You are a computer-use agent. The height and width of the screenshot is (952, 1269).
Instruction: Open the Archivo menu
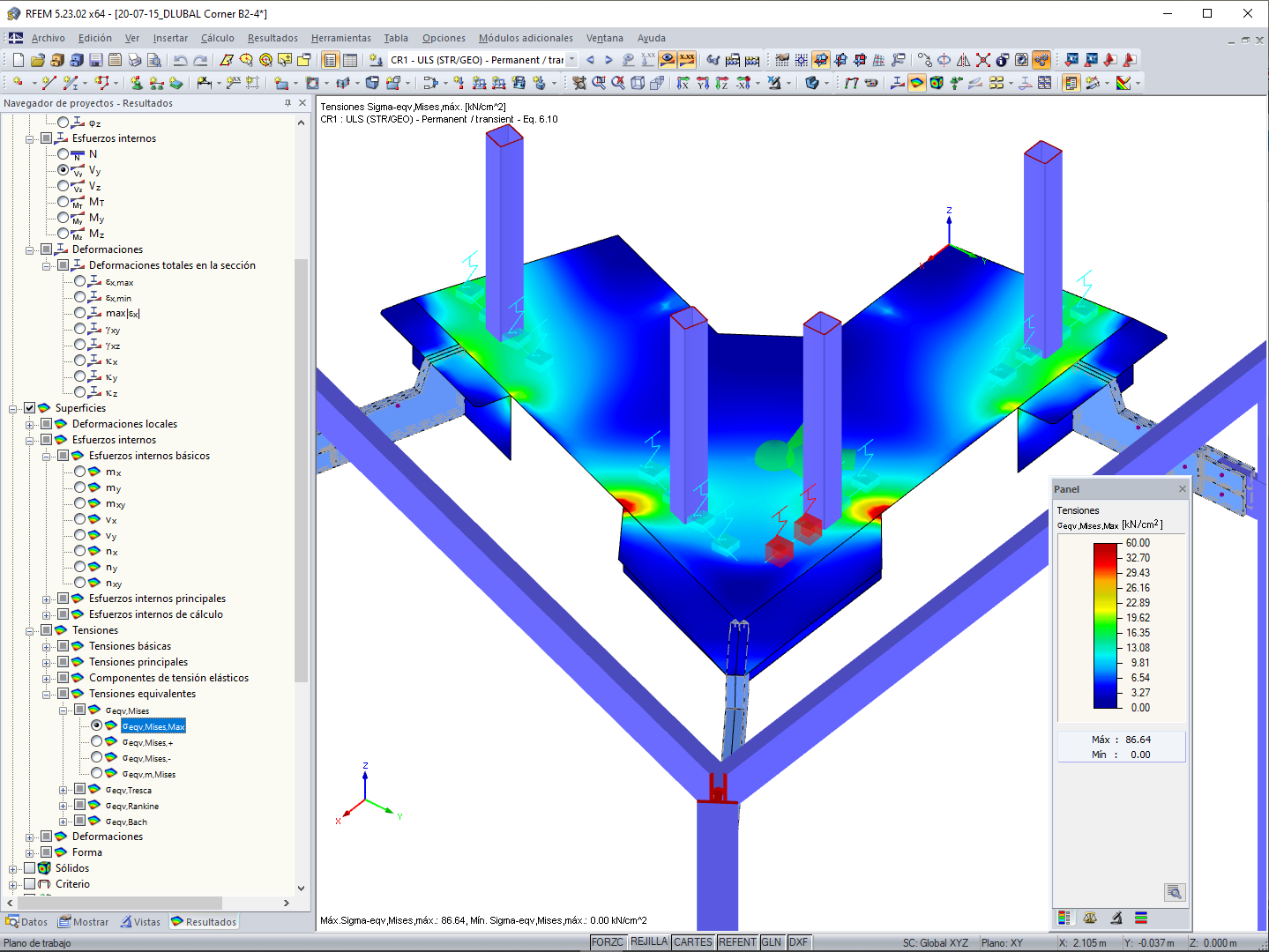click(48, 38)
